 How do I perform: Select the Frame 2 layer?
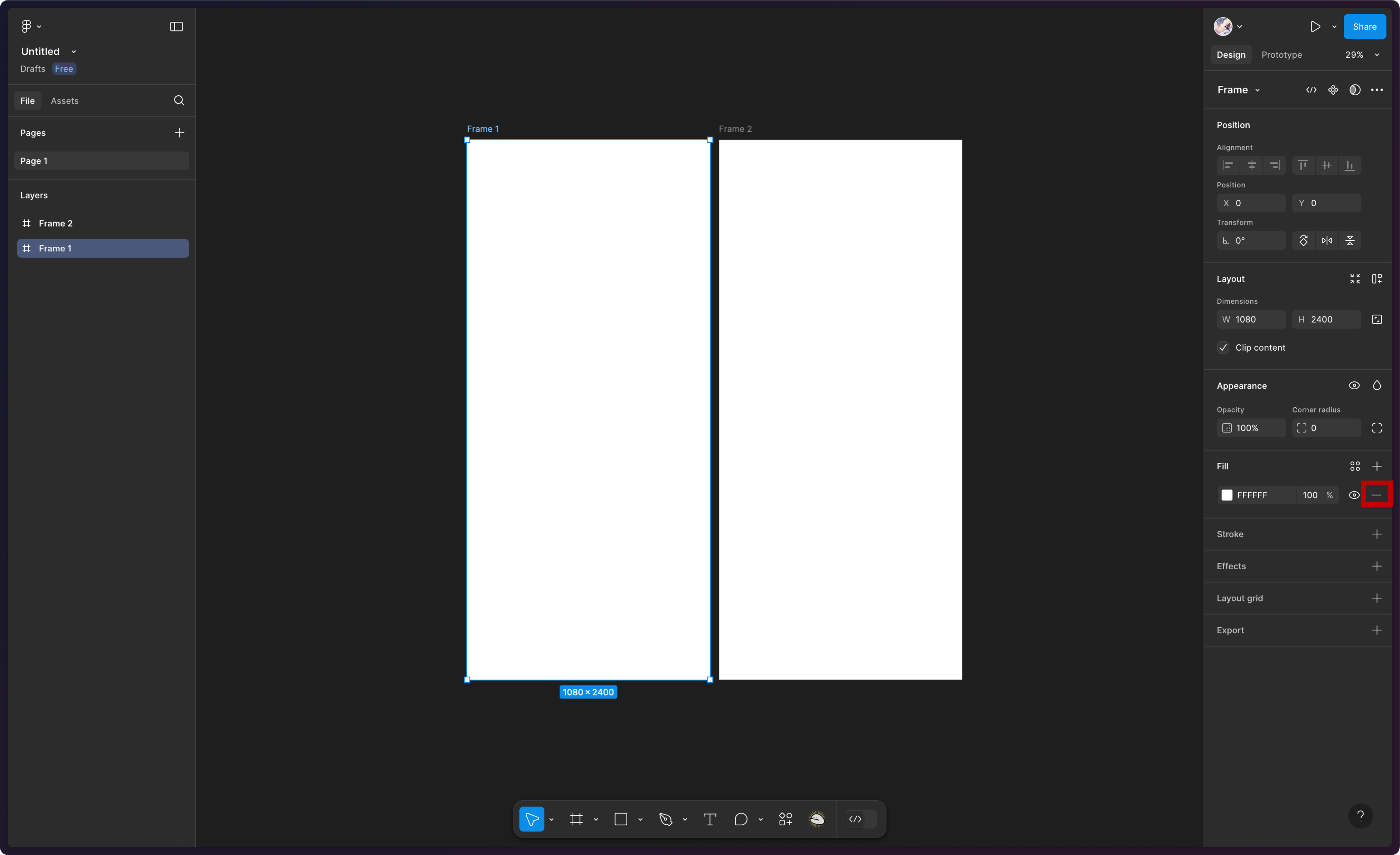pos(102,224)
